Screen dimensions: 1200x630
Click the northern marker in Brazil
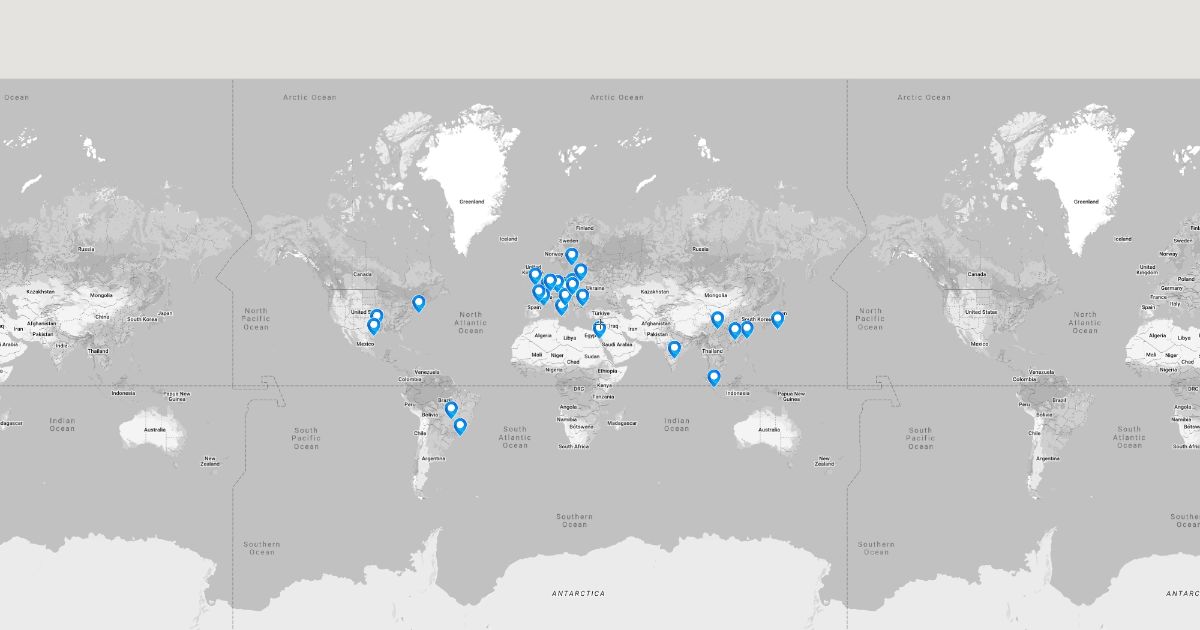click(x=451, y=409)
